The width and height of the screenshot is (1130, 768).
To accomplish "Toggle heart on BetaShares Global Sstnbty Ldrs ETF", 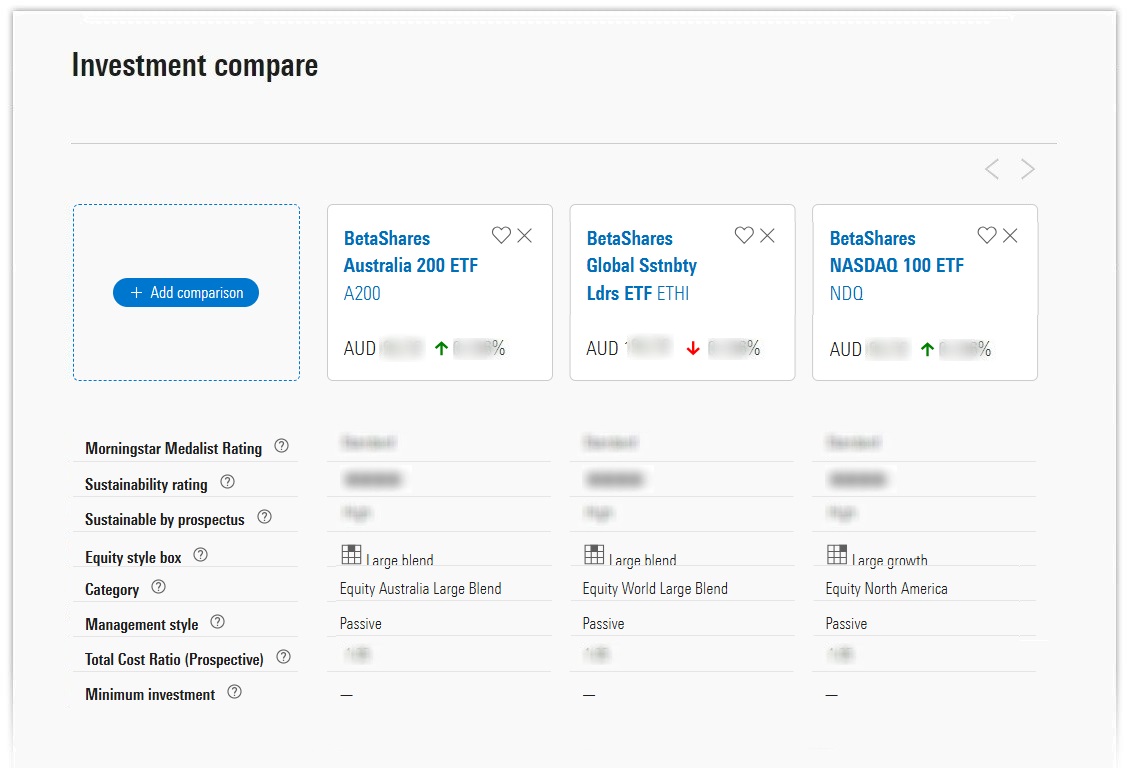I will [744, 235].
